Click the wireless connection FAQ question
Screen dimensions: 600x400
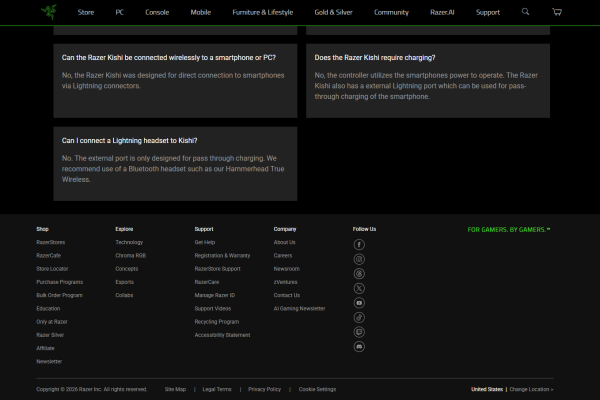pyautogui.click(x=169, y=57)
